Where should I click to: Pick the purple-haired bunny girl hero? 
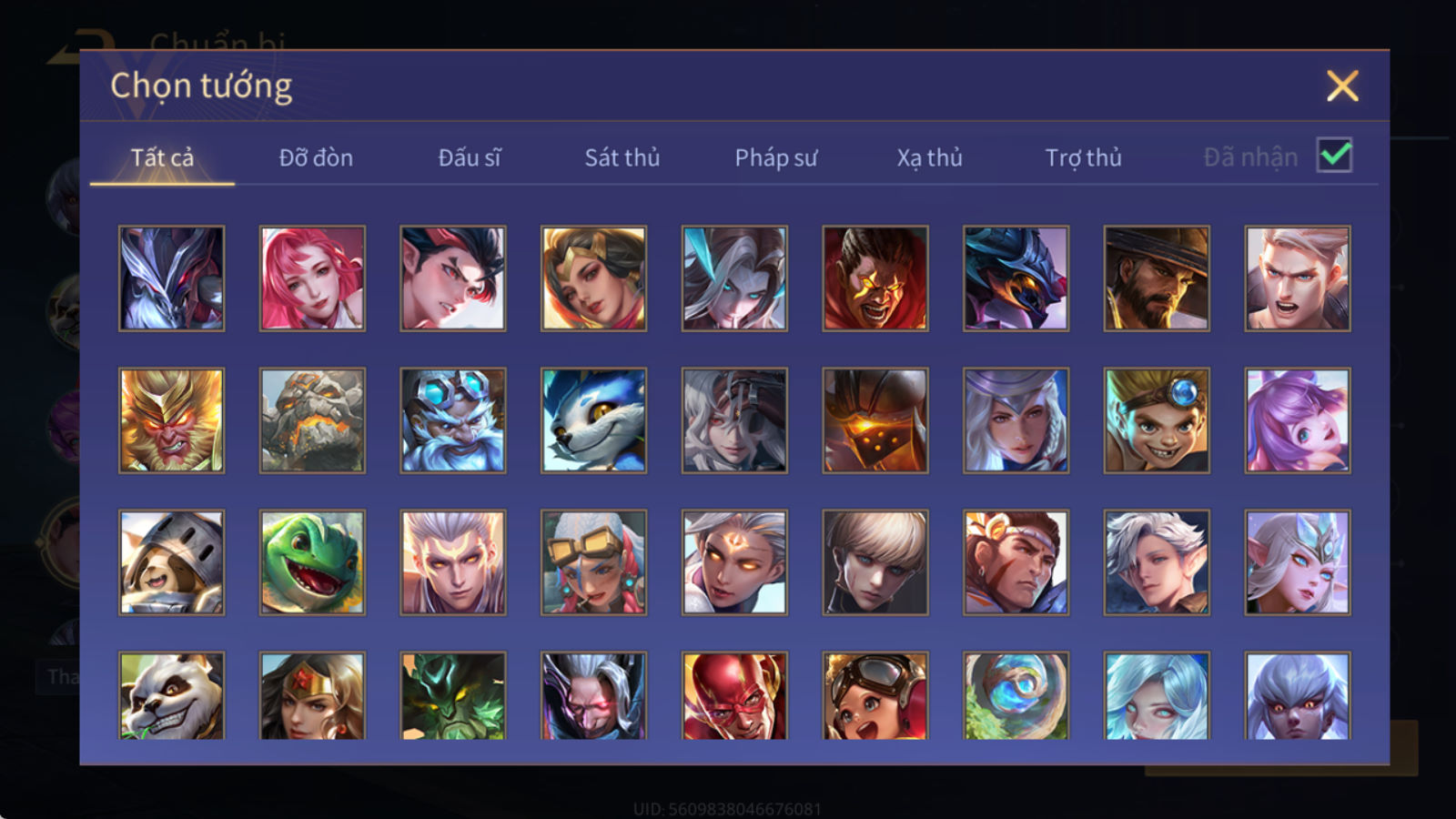(1298, 420)
